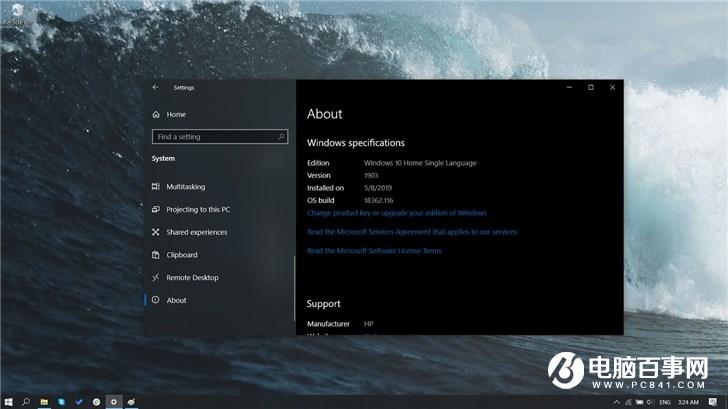
Task: Open the Microsoft Services Agreement link
Action: [x=412, y=232]
